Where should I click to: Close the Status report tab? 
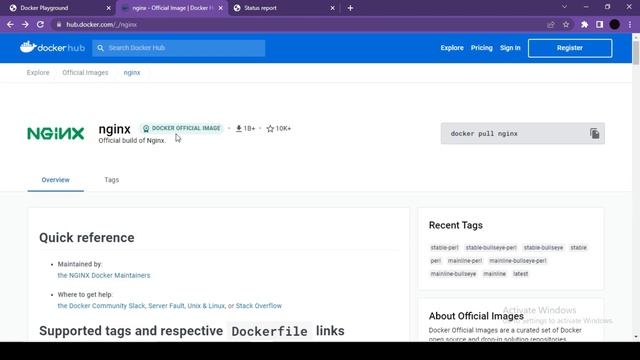(x=333, y=8)
